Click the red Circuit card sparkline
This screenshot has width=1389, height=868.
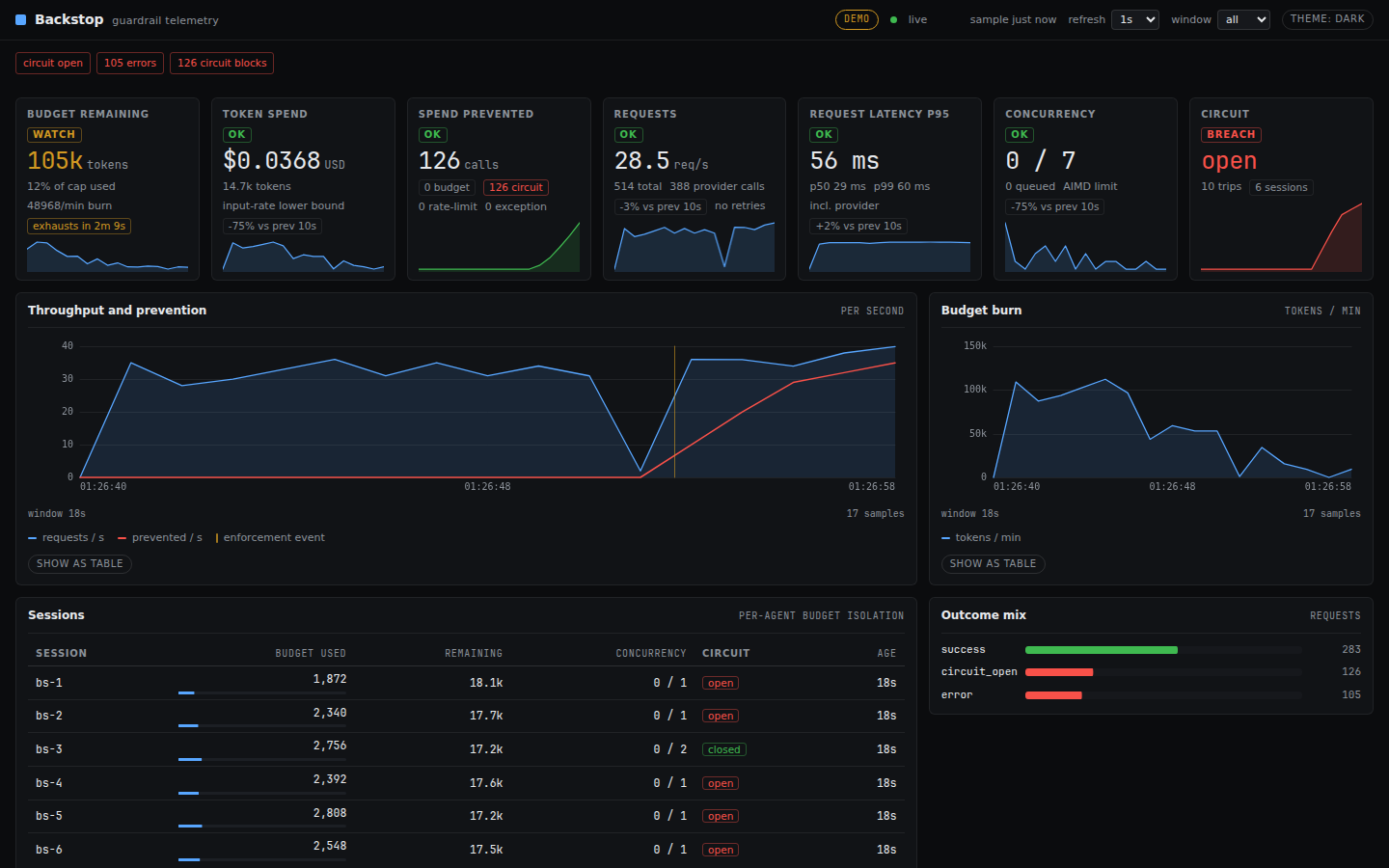(x=1281, y=237)
